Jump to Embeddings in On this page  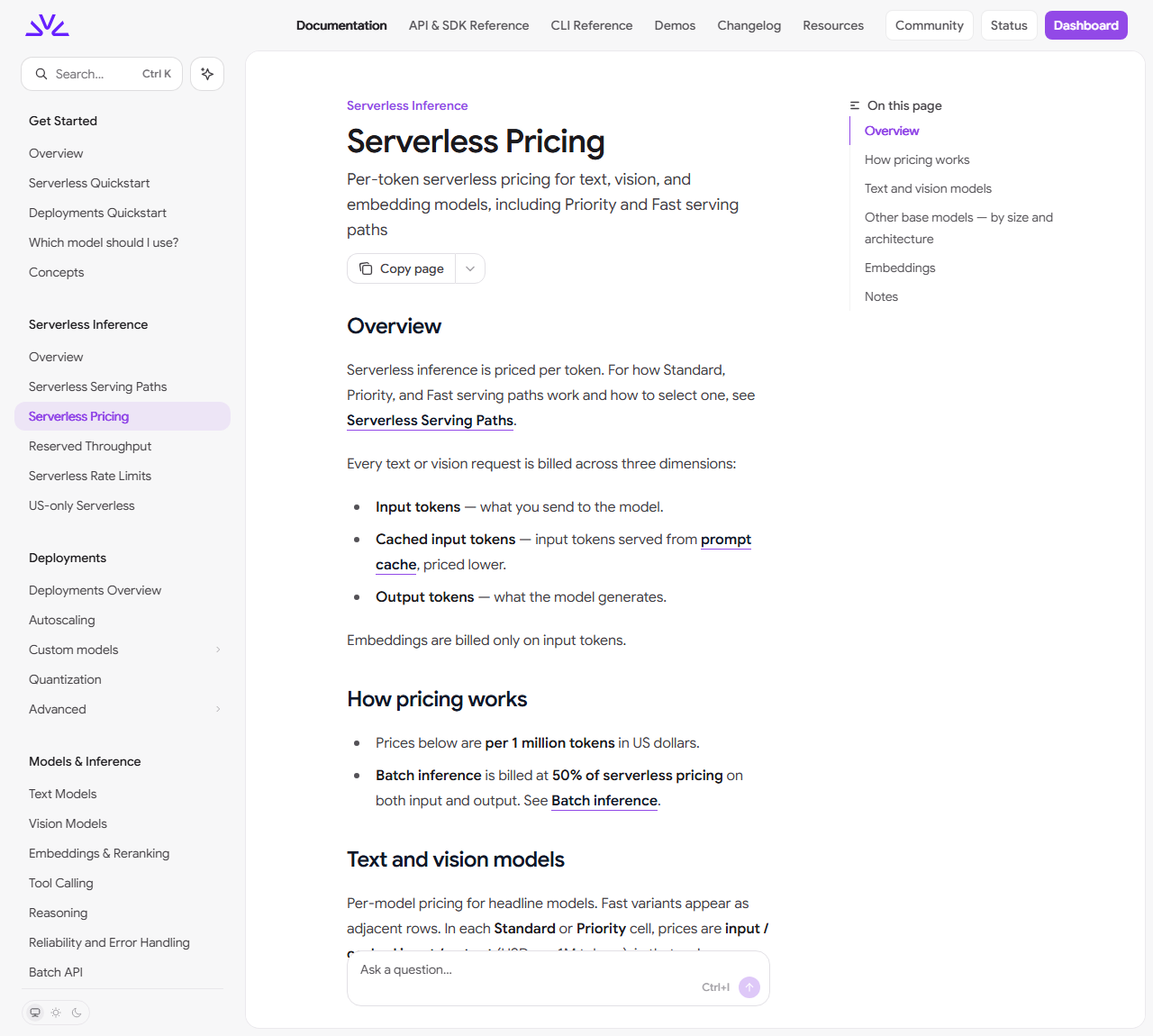(x=900, y=268)
